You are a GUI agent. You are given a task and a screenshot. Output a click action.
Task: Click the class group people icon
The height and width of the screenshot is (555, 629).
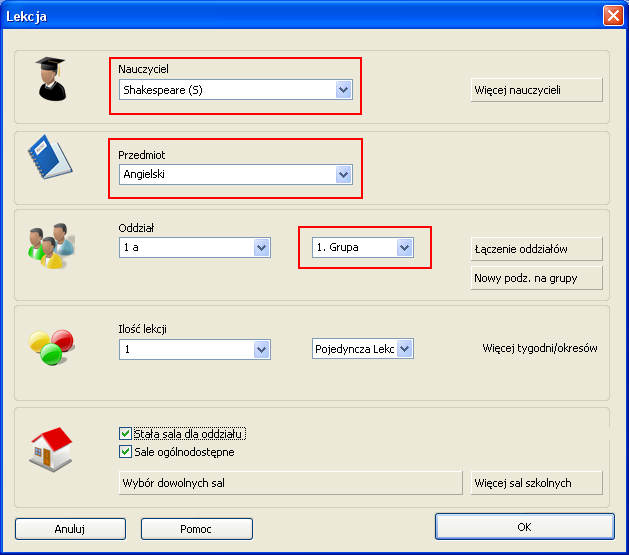[51, 245]
